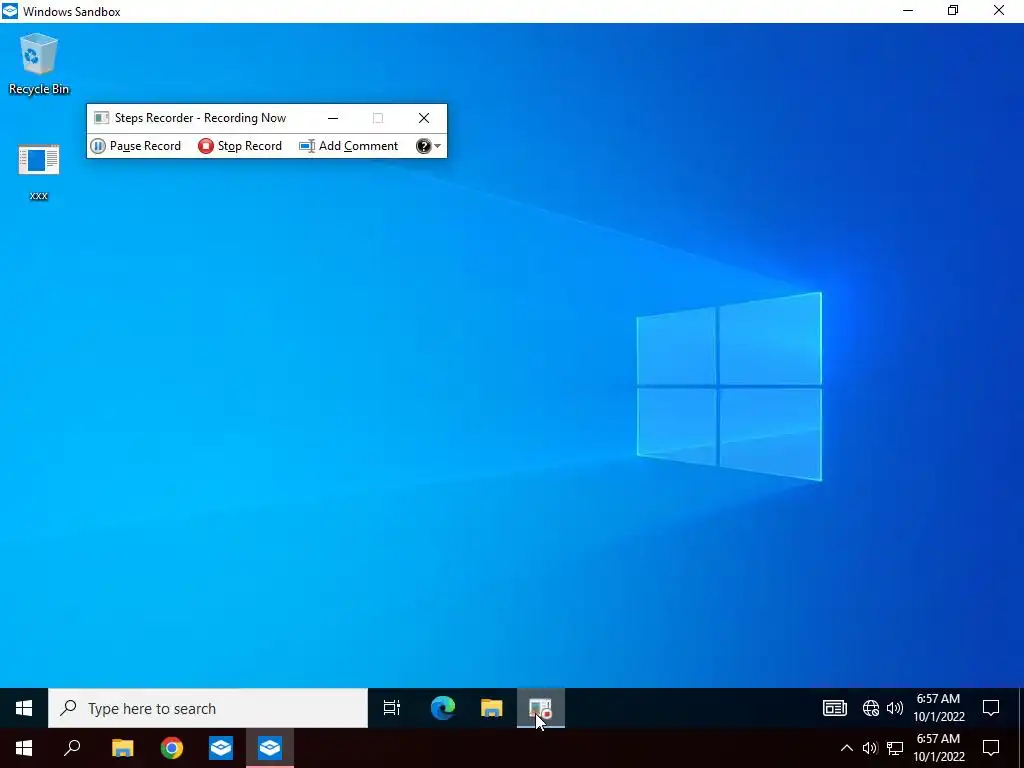The width and height of the screenshot is (1024, 768).
Task: Click the sandbox Type here to search box
Action: 208,708
